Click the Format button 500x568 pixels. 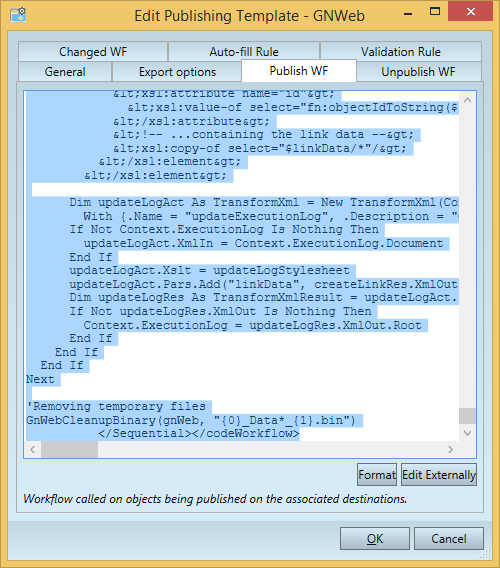[377, 475]
